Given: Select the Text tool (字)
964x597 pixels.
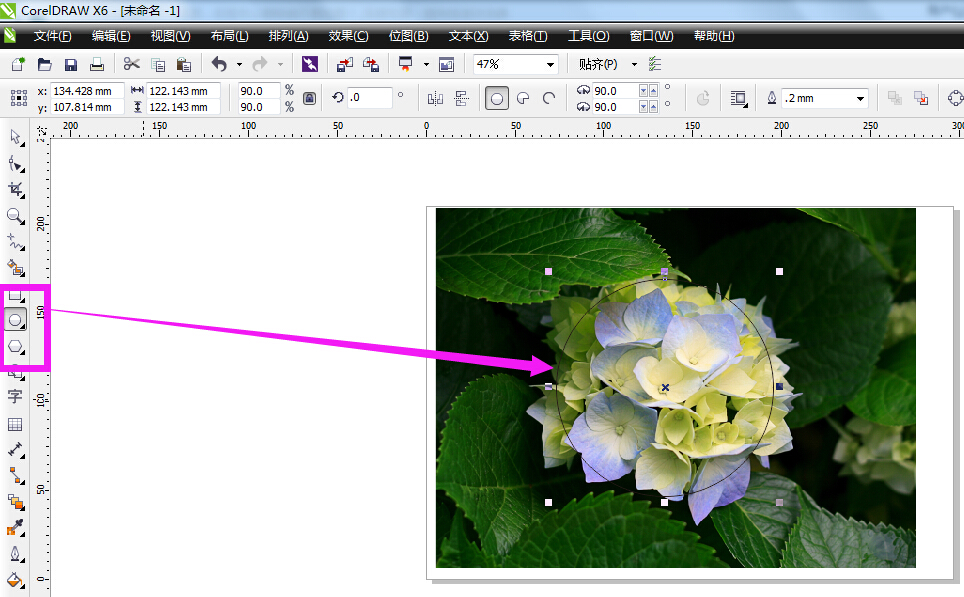Looking at the screenshot, I should click(15, 397).
